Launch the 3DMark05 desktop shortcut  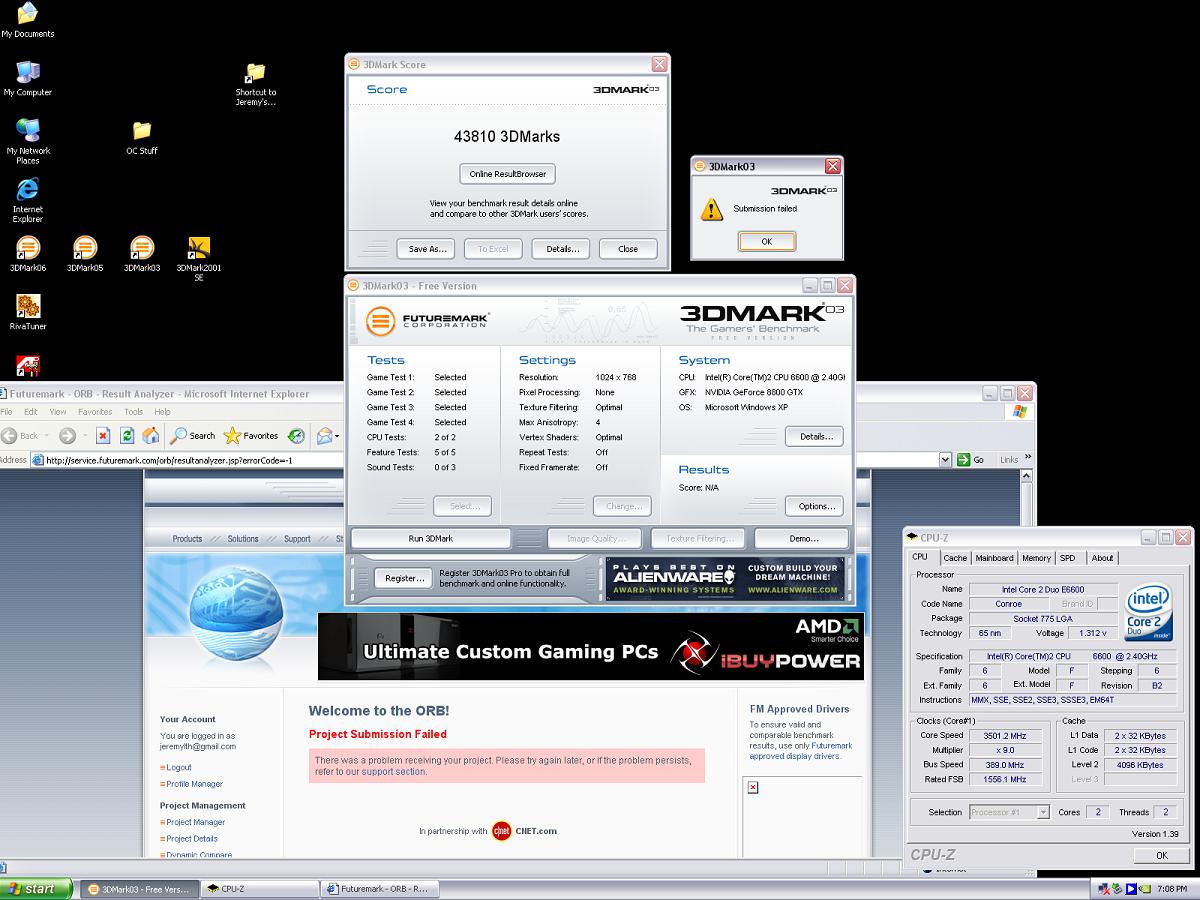point(85,254)
